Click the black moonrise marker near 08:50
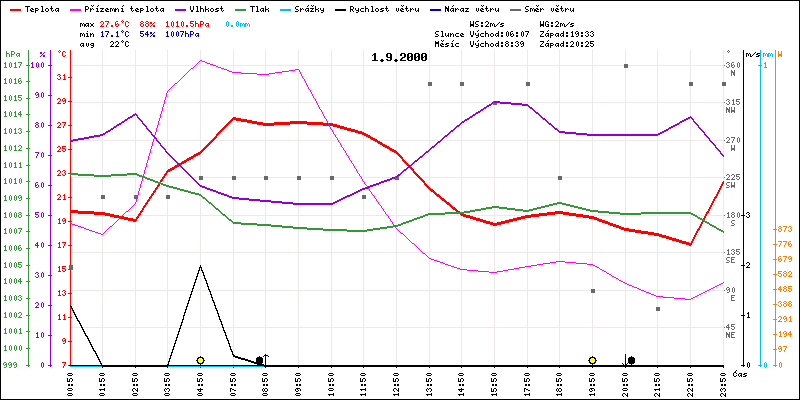 (260, 360)
